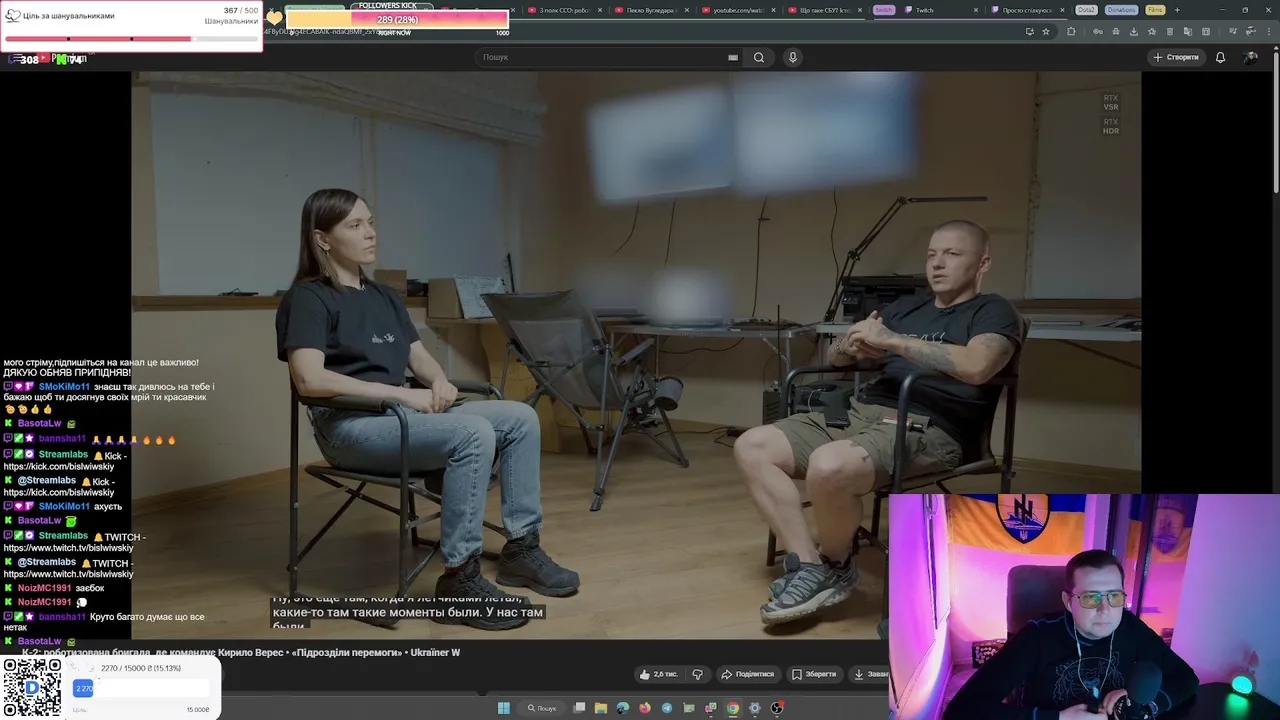
Task: Click username NoizMC1991 with message заебок
Action: tap(44, 588)
